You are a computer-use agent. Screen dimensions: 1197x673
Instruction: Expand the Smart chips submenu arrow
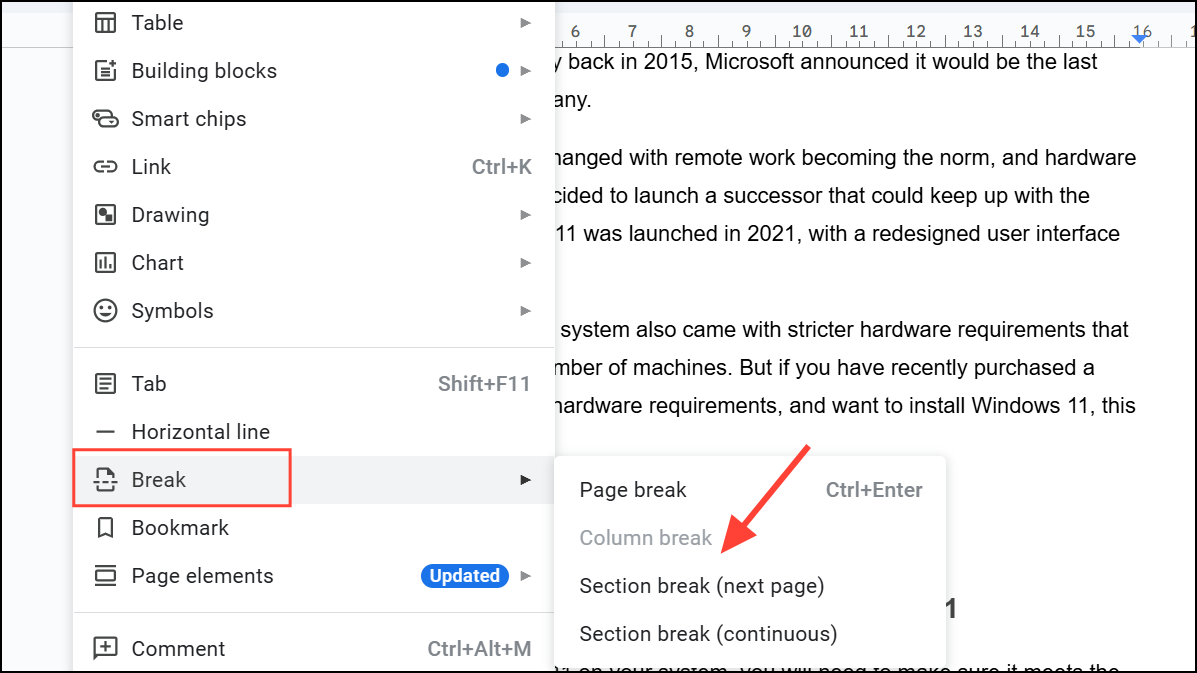pyautogui.click(x=526, y=119)
